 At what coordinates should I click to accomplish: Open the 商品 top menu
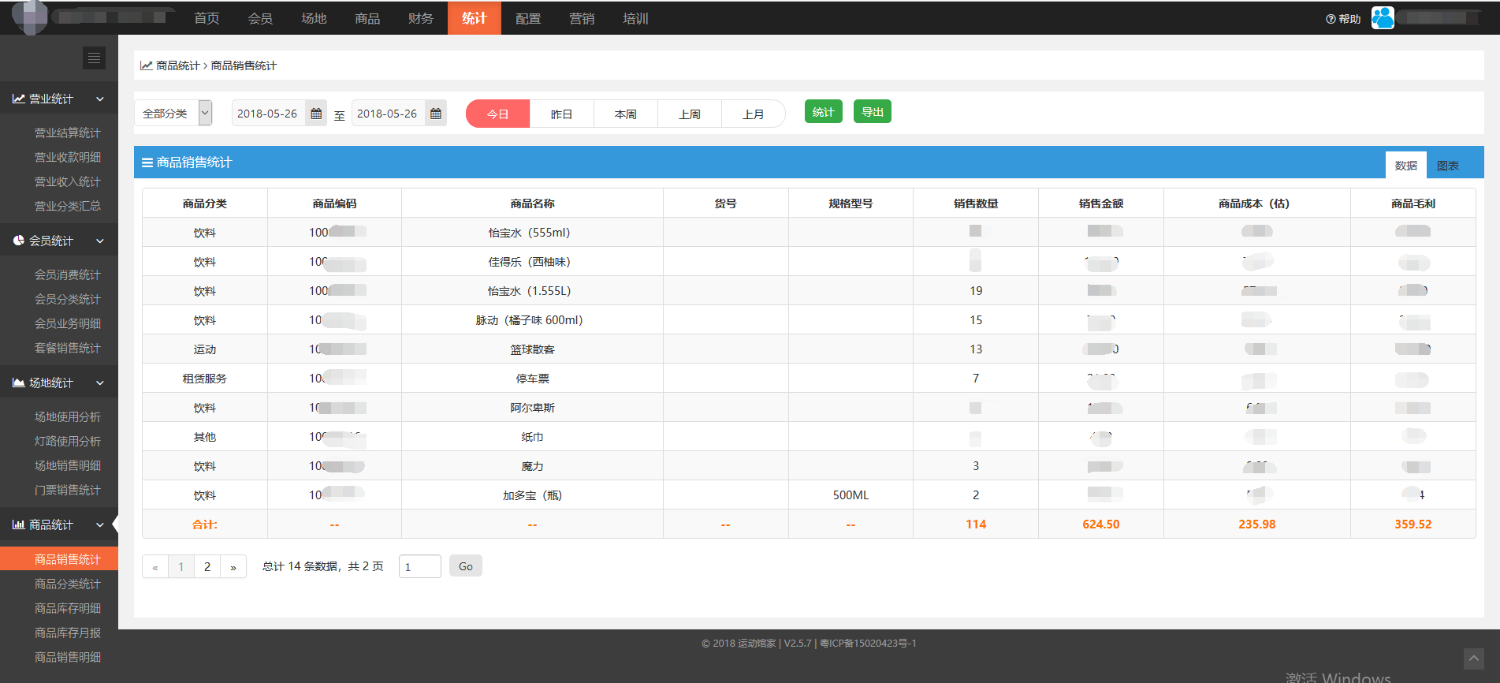(367, 19)
